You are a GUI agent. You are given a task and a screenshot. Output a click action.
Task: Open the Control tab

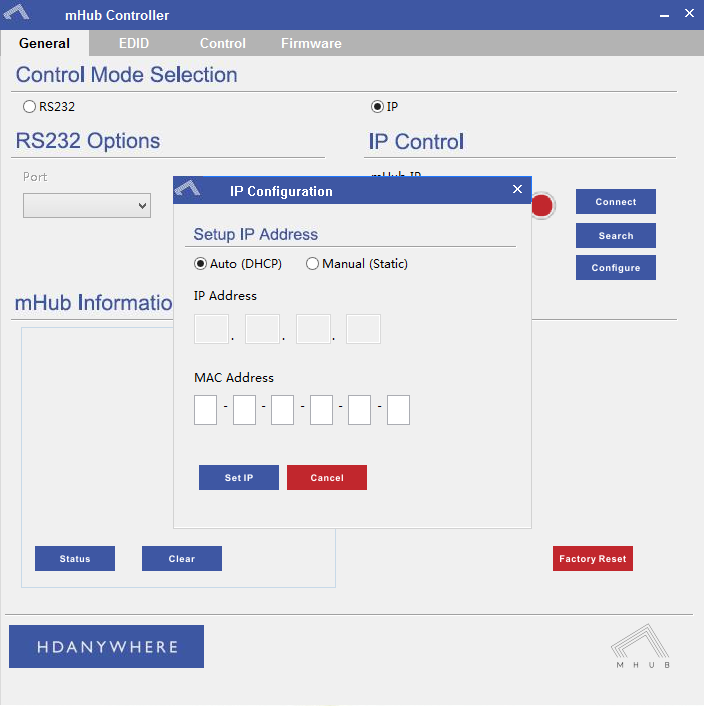pos(223,43)
